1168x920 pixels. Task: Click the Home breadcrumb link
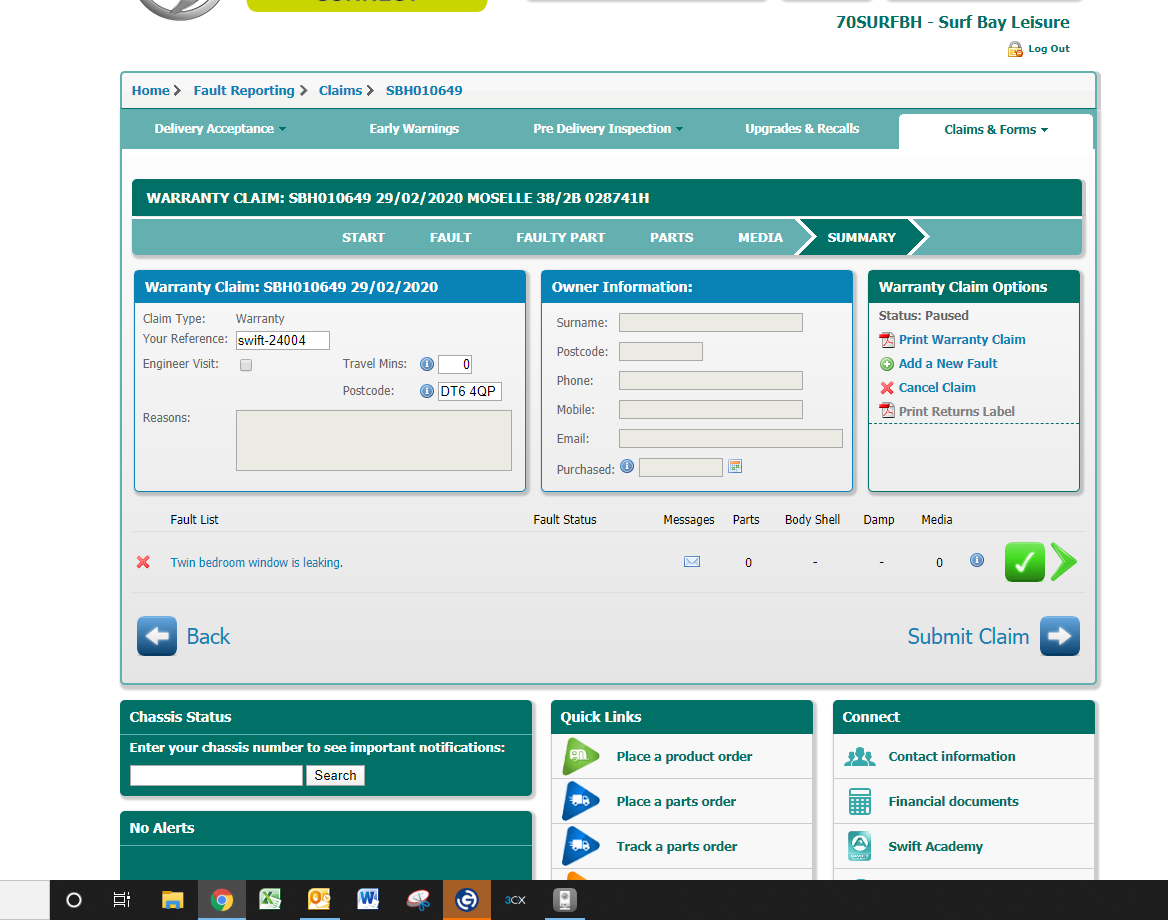click(150, 91)
